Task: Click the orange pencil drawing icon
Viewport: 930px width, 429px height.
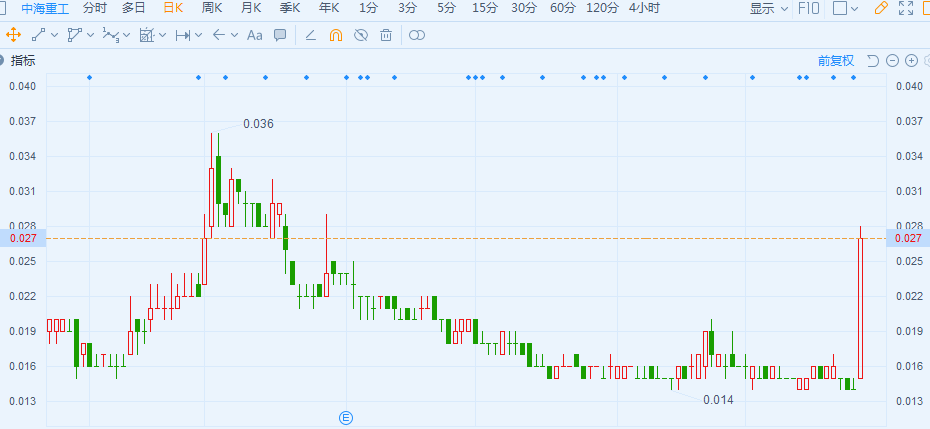Action: pos(881,8)
